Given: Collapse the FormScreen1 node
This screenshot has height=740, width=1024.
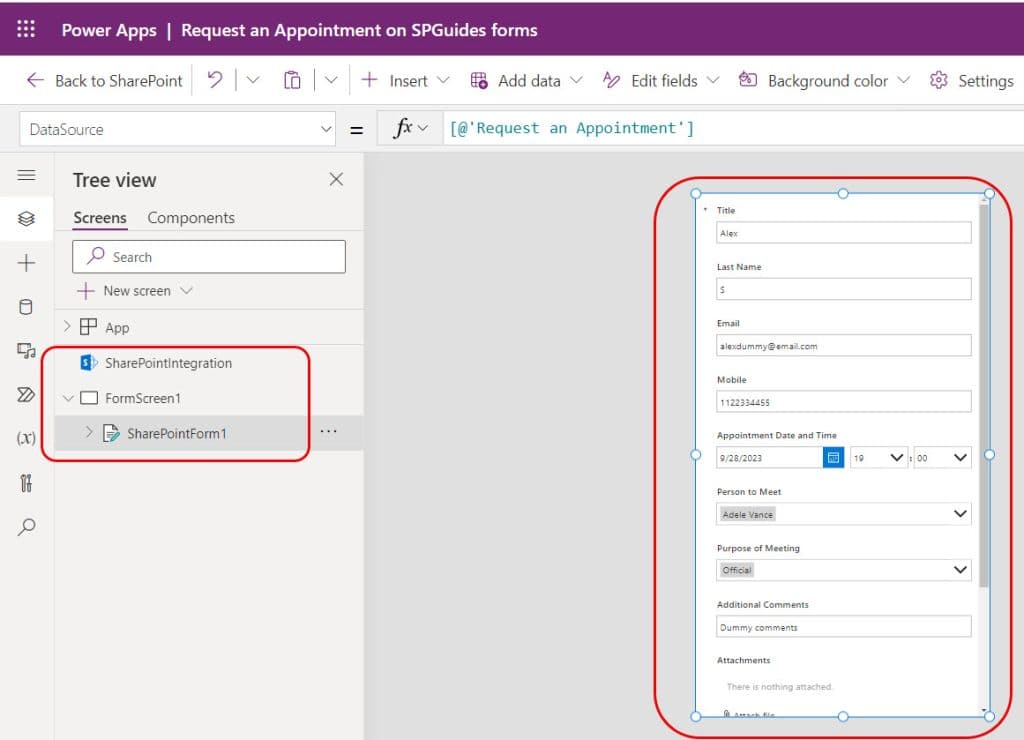Looking at the screenshot, I should point(68,398).
